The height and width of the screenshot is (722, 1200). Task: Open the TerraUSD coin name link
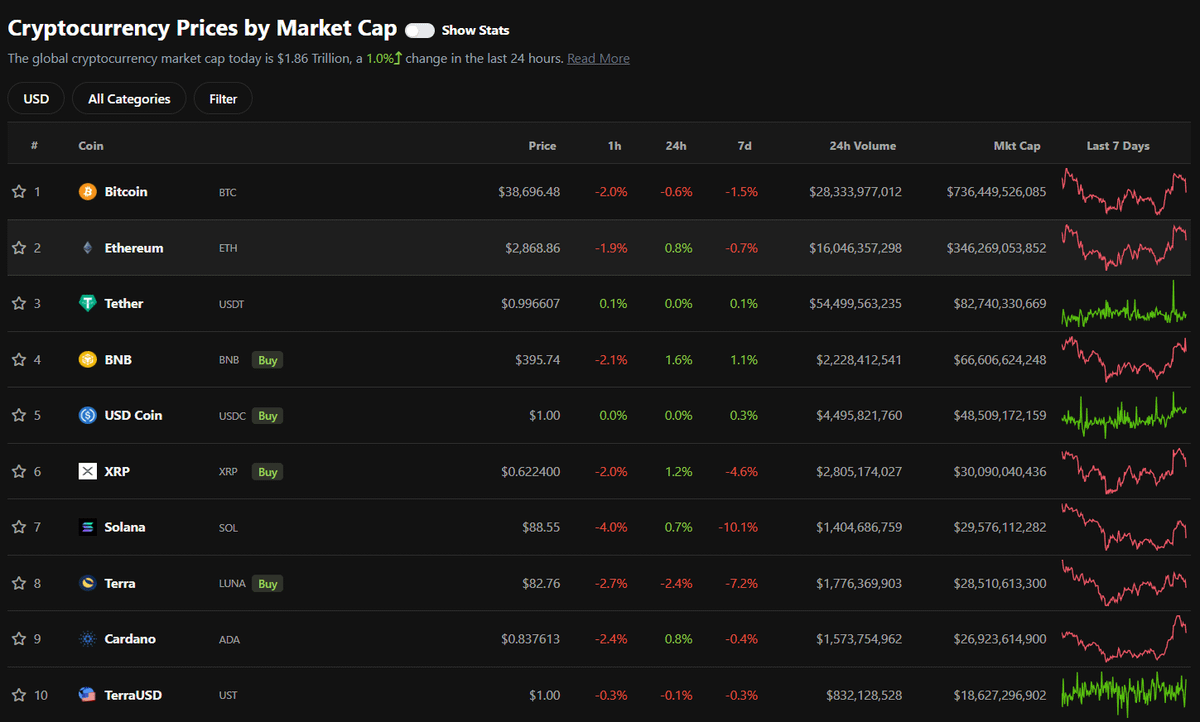click(133, 695)
